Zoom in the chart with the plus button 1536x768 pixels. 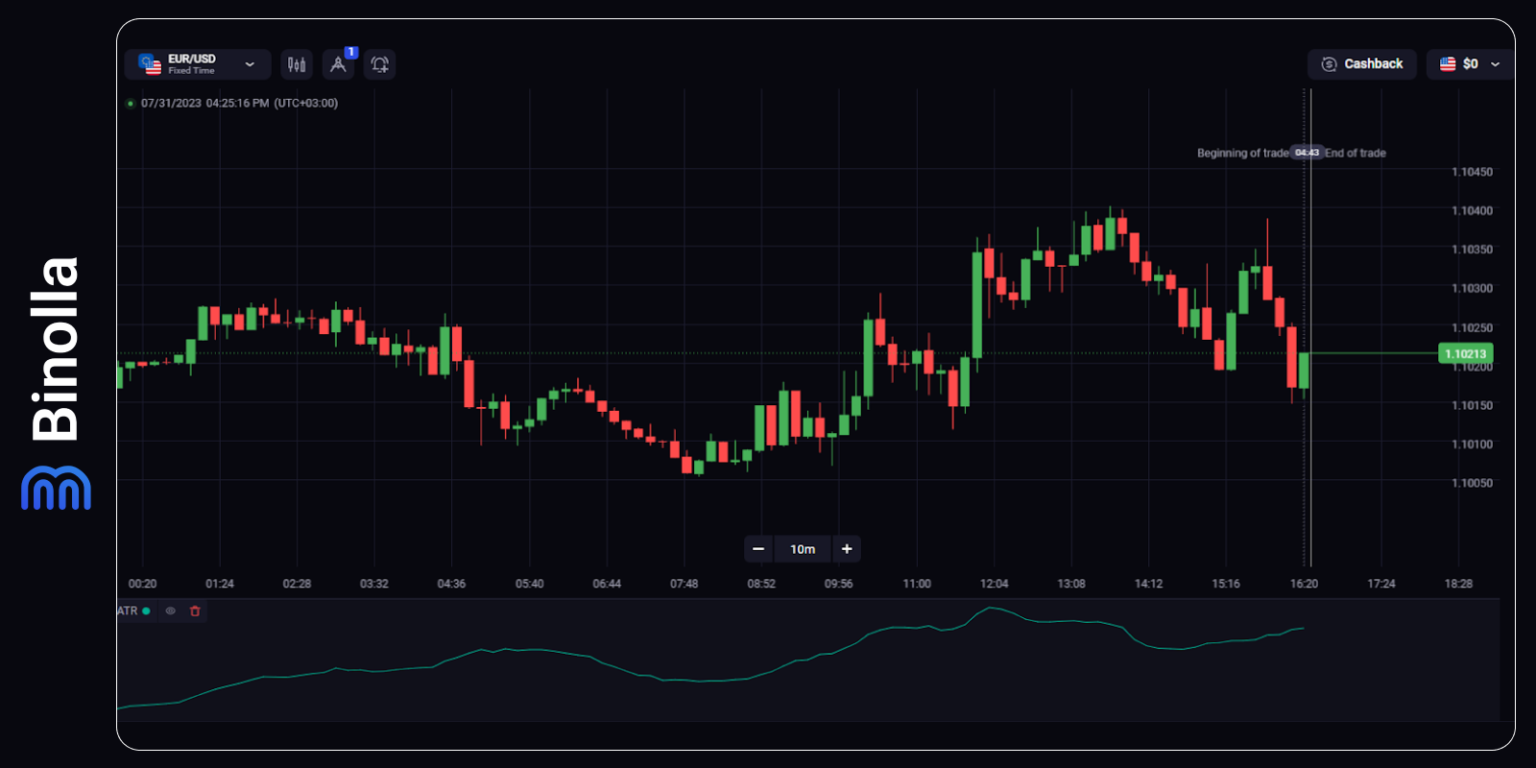846,549
